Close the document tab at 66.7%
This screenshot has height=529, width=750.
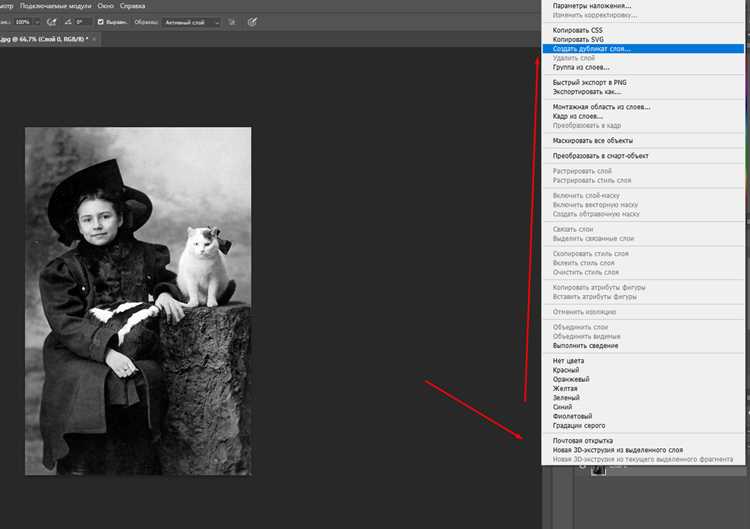94,39
